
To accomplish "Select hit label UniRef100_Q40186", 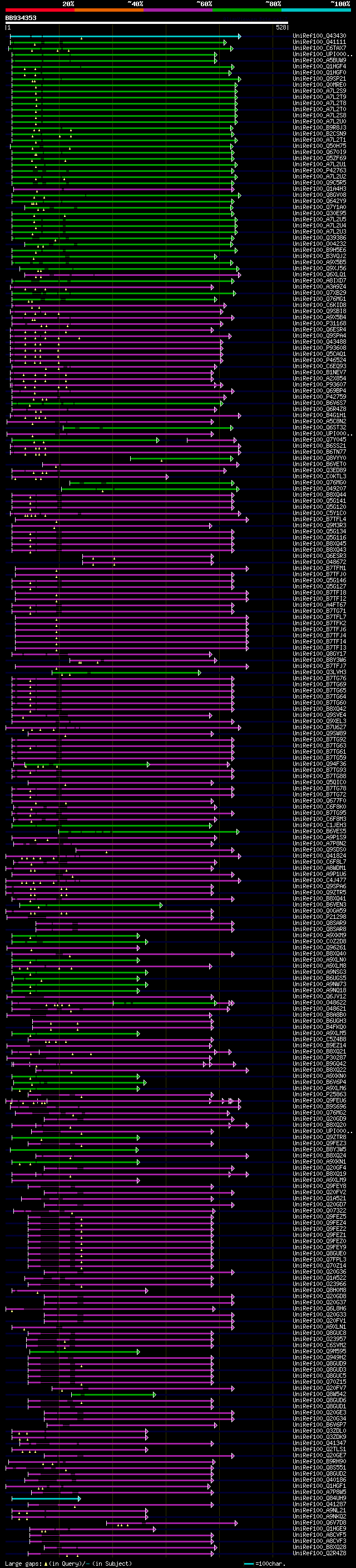I will click(x=319, y=1480).
